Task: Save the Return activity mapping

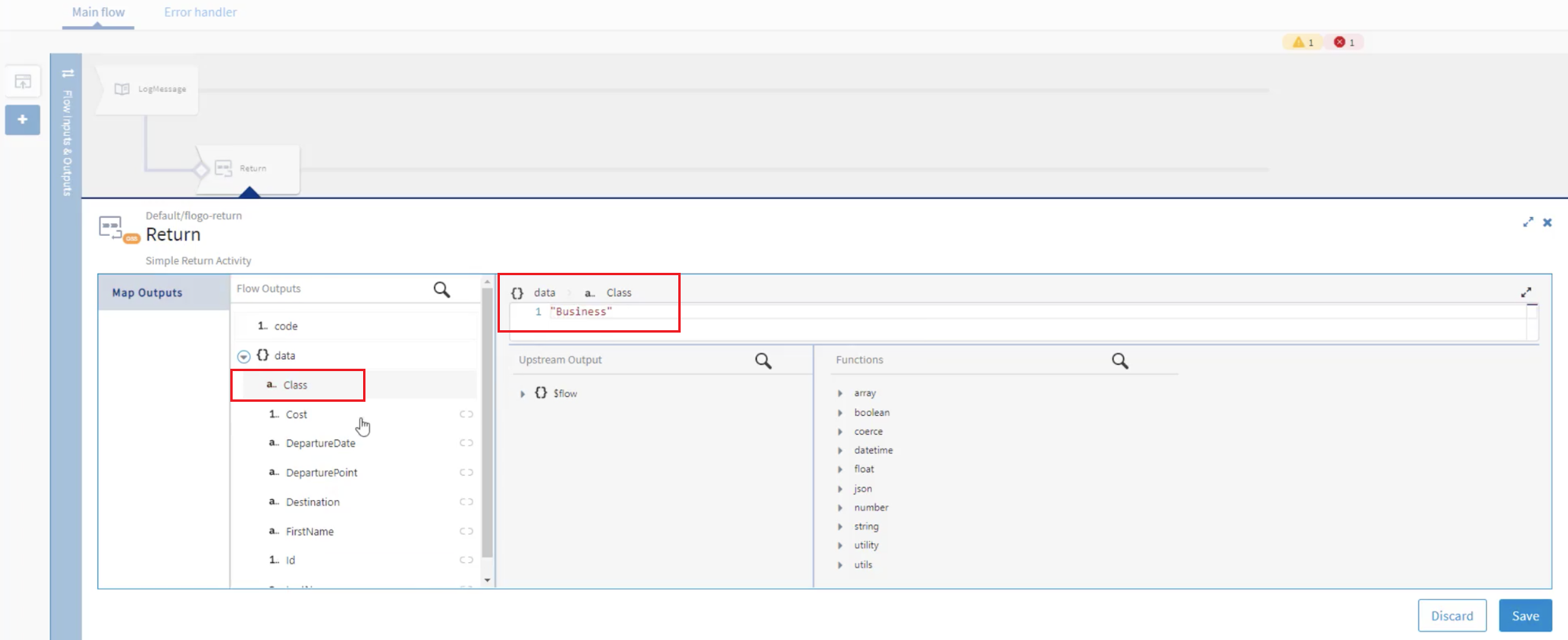Action: [1526, 616]
